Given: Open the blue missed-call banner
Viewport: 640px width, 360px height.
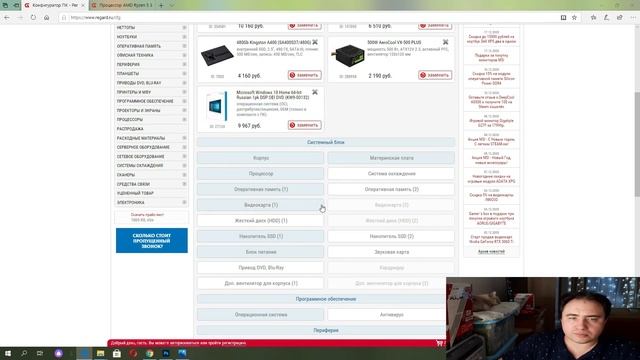Looking at the screenshot, I should (152, 240).
